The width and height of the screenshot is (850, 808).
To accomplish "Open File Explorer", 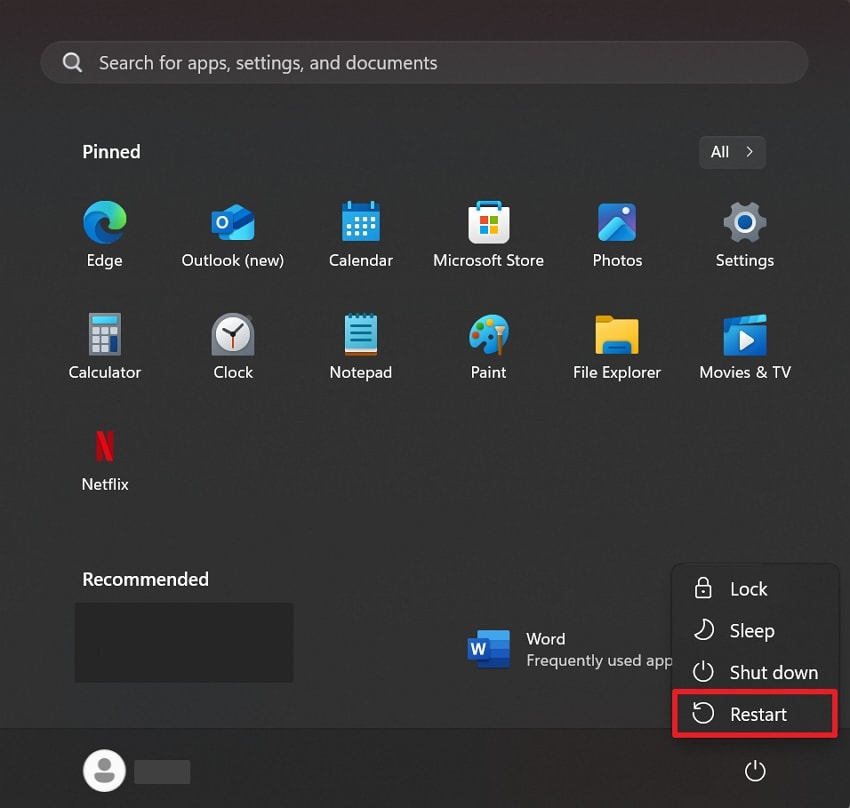I will [617, 346].
